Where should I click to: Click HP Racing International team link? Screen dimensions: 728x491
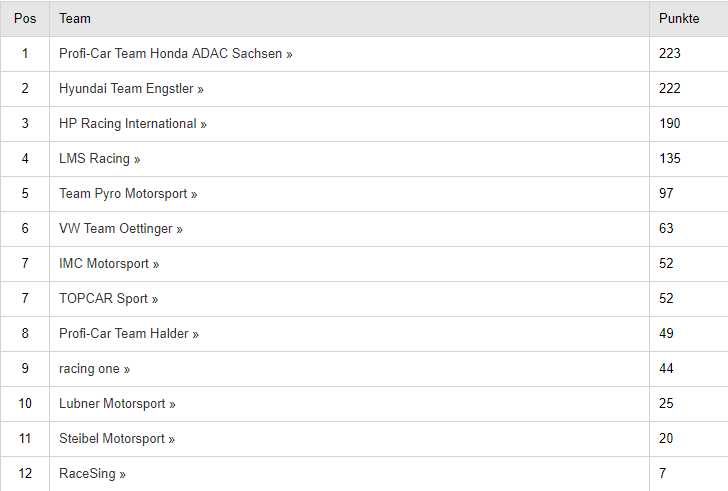pyautogui.click(x=133, y=124)
